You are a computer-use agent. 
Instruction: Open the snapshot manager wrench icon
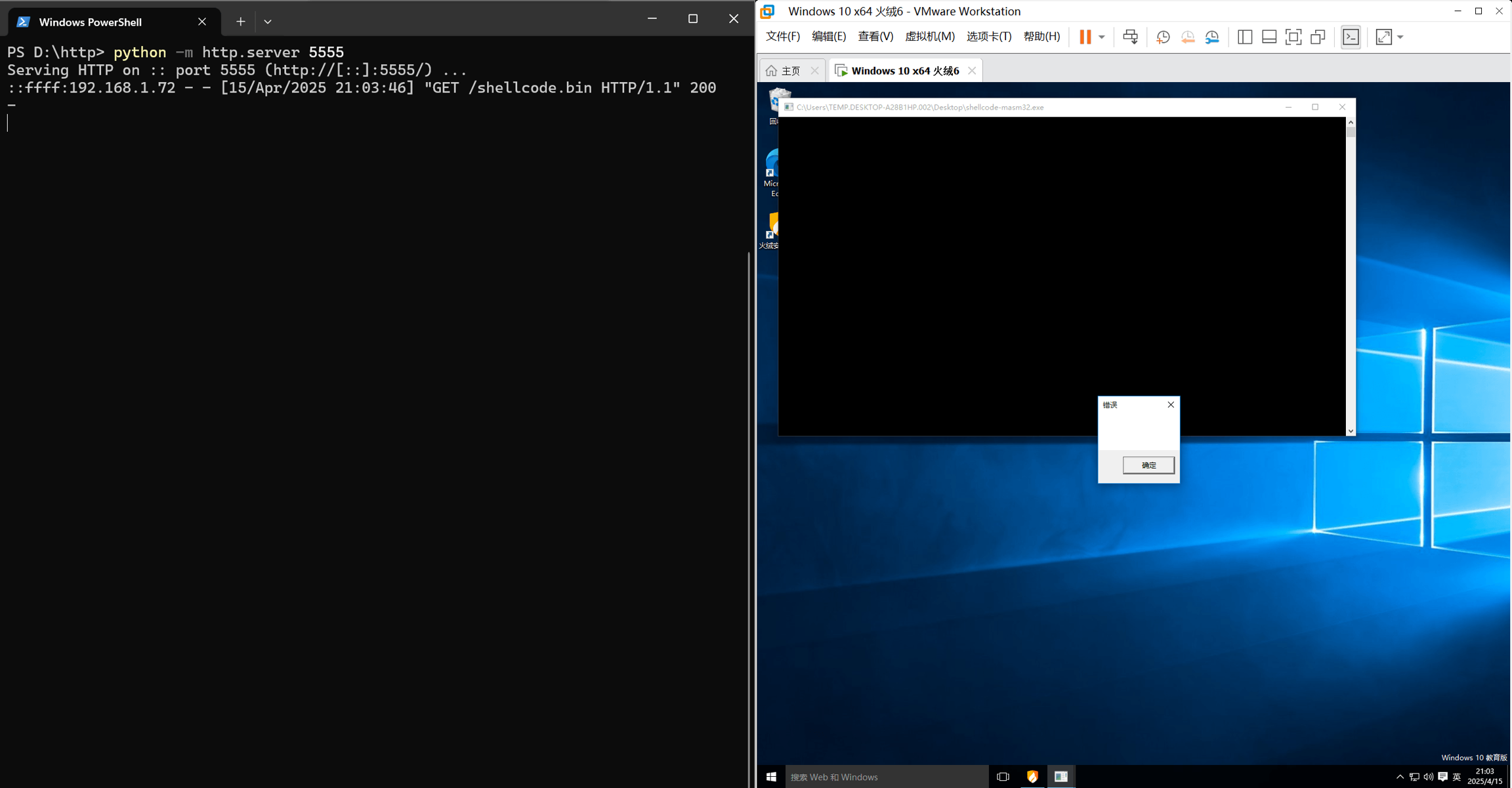point(1212,37)
